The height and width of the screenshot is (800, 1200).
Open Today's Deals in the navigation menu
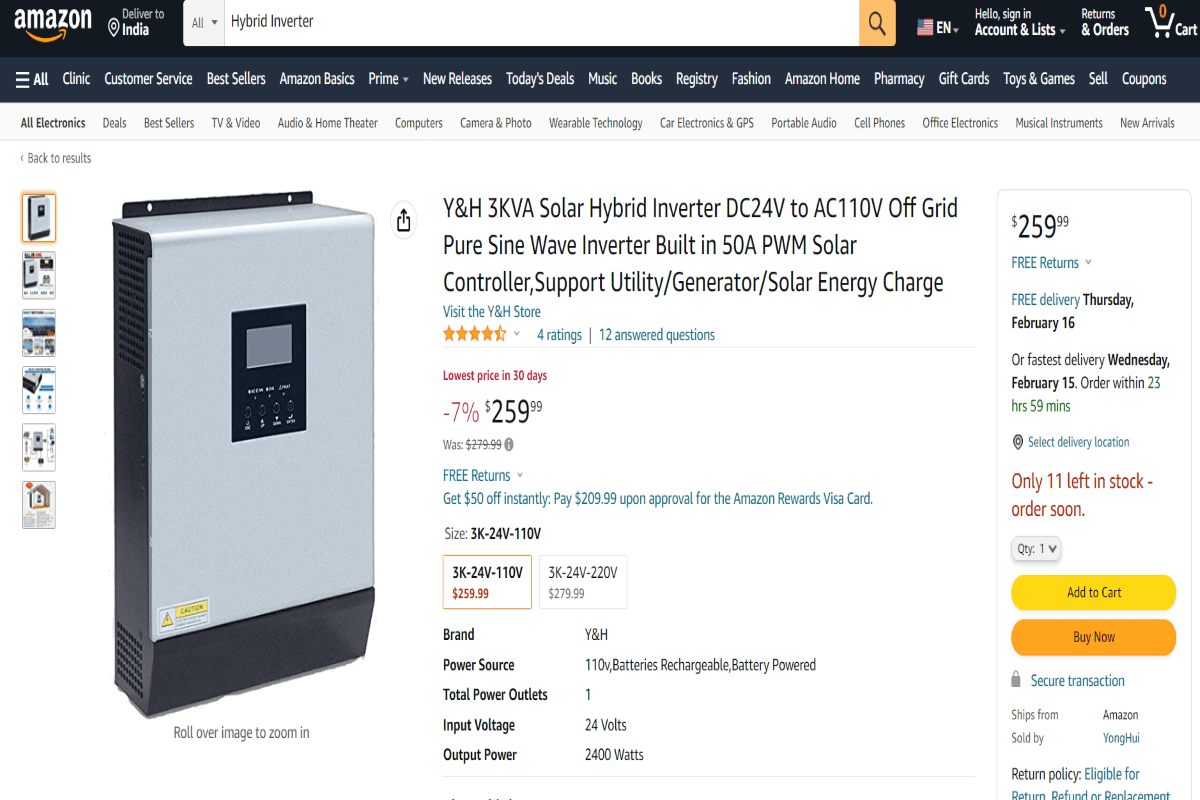click(x=539, y=79)
